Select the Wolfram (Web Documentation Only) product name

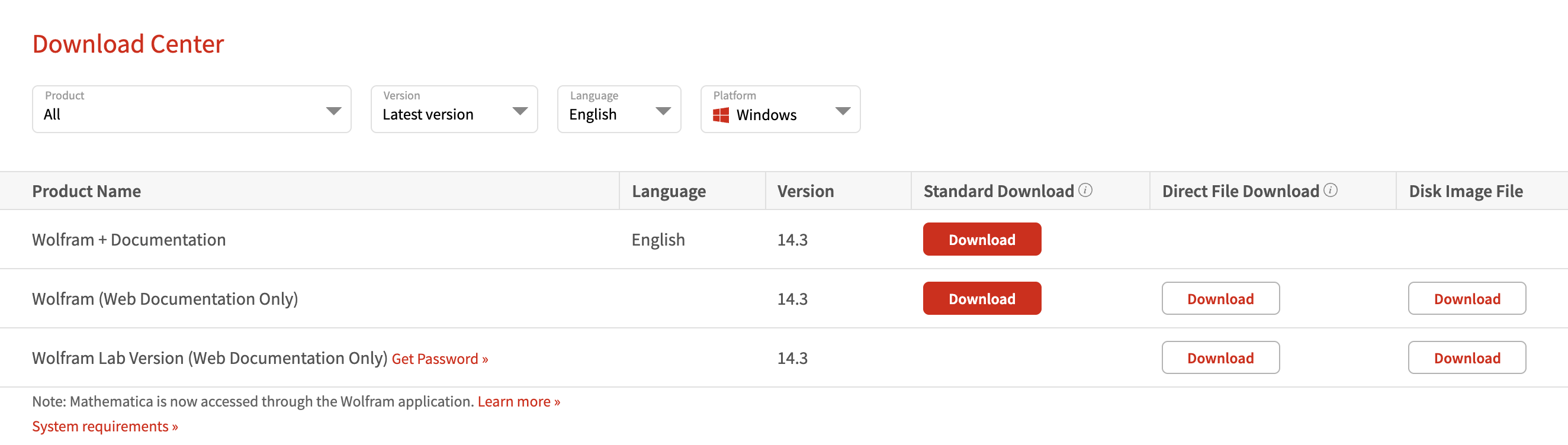tap(165, 299)
